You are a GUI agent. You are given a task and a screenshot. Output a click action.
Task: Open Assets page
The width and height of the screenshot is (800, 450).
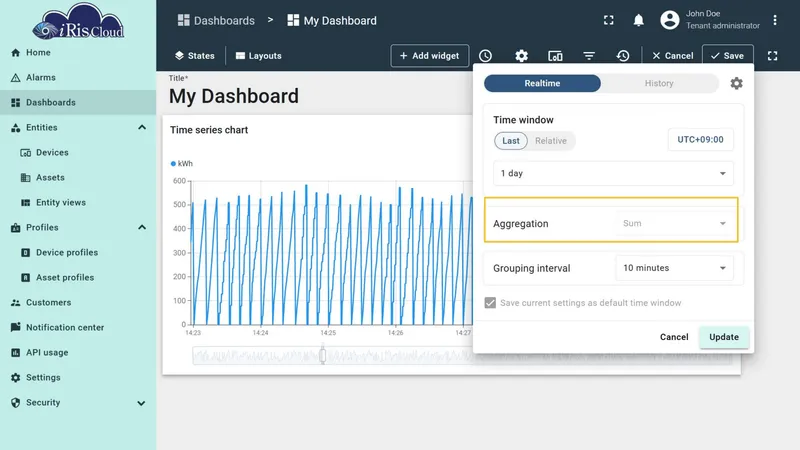tap(78, 178)
